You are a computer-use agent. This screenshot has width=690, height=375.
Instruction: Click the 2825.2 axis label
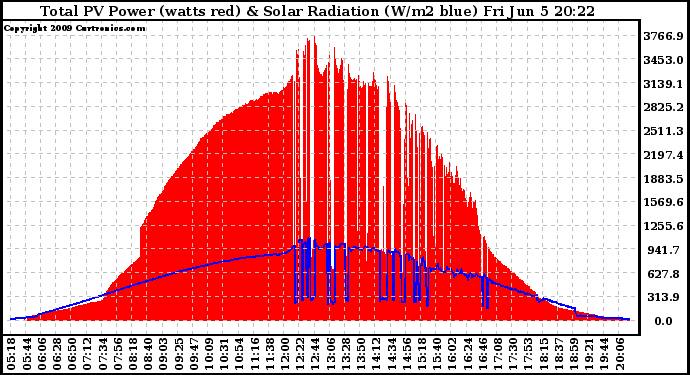[663, 107]
